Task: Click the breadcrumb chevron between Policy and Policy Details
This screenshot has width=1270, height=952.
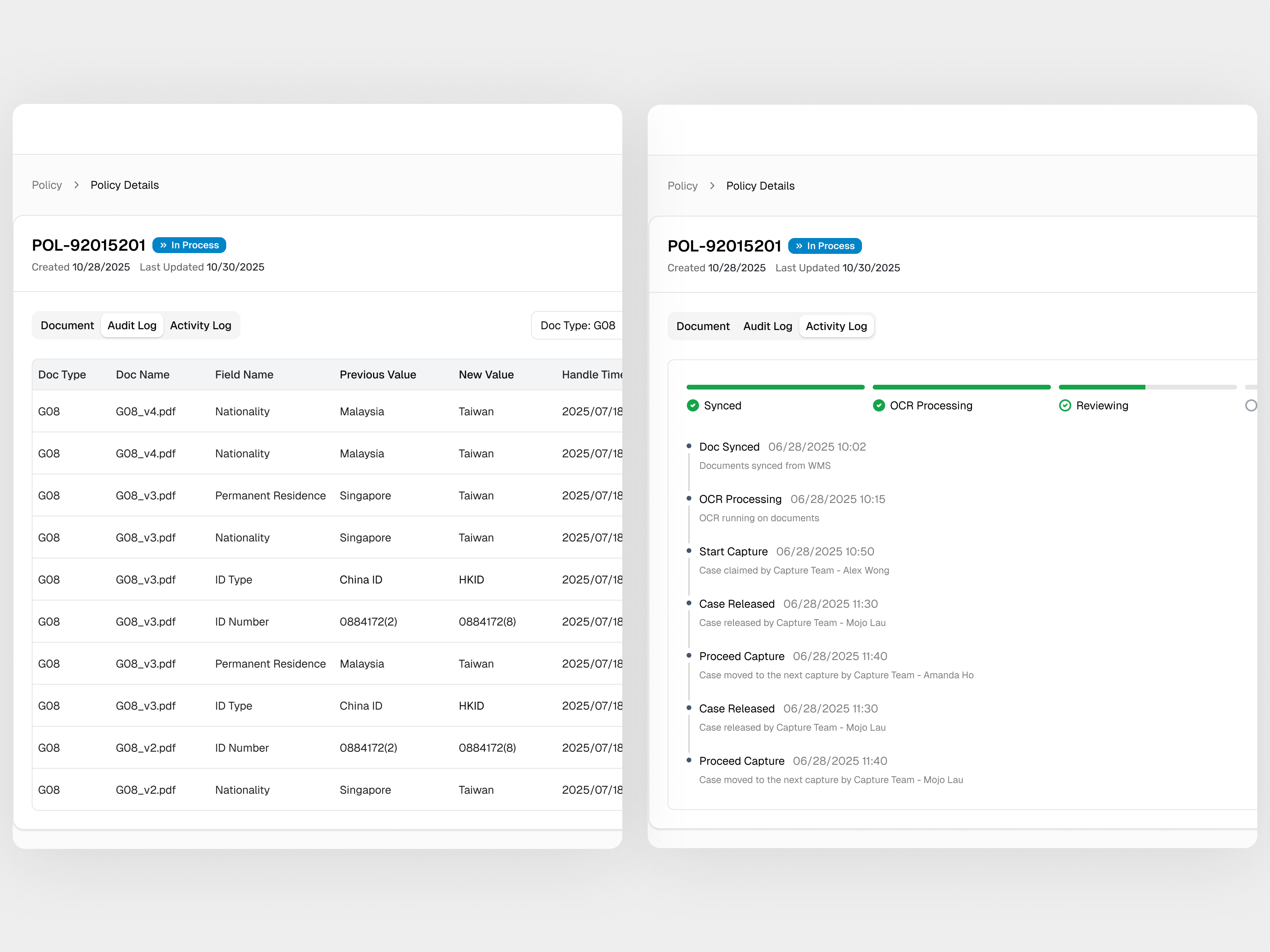Action: (76, 185)
